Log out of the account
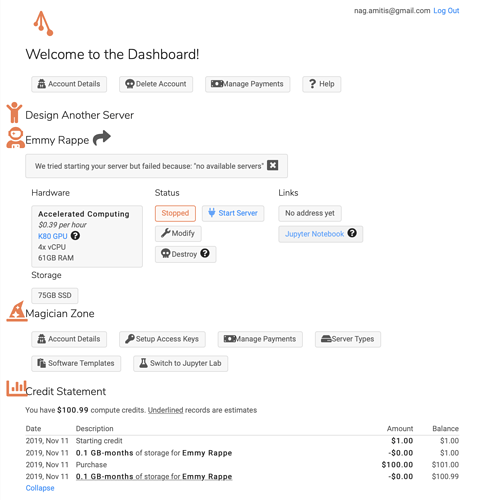This screenshot has width=479, height=500. click(x=446, y=11)
